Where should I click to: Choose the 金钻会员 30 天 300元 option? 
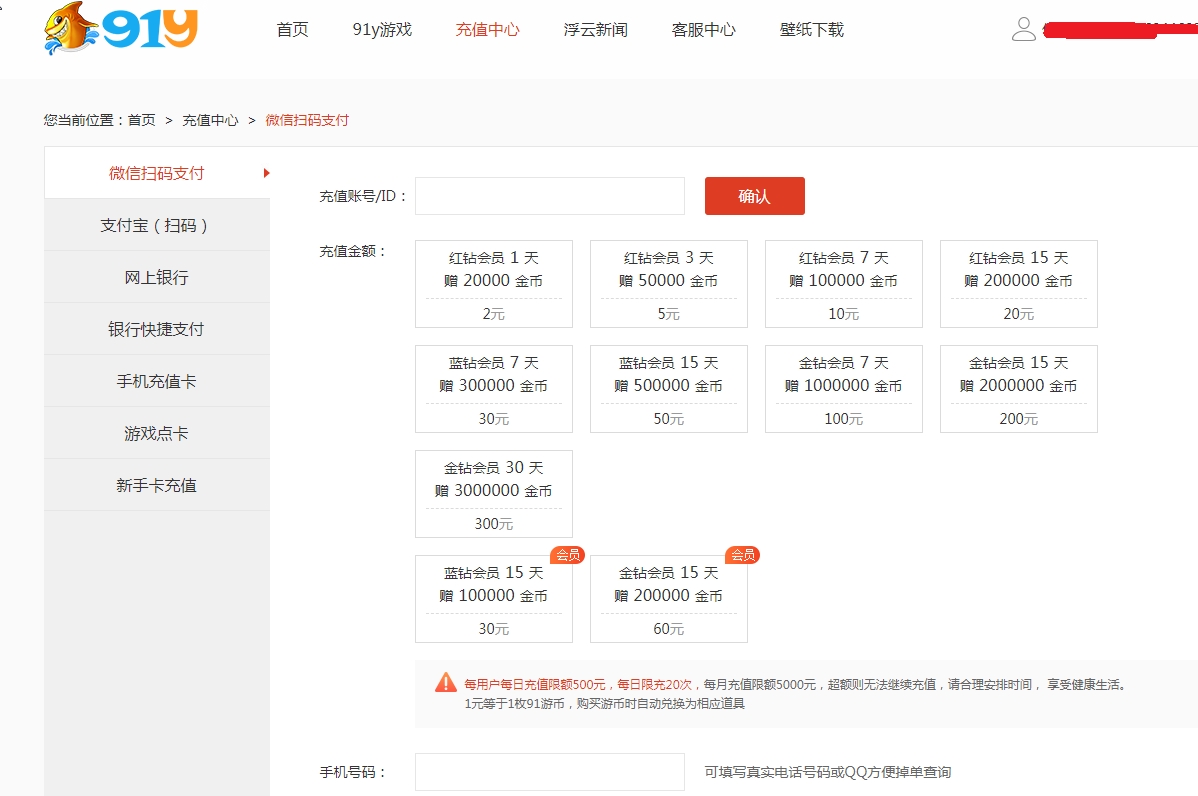(494, 494)
